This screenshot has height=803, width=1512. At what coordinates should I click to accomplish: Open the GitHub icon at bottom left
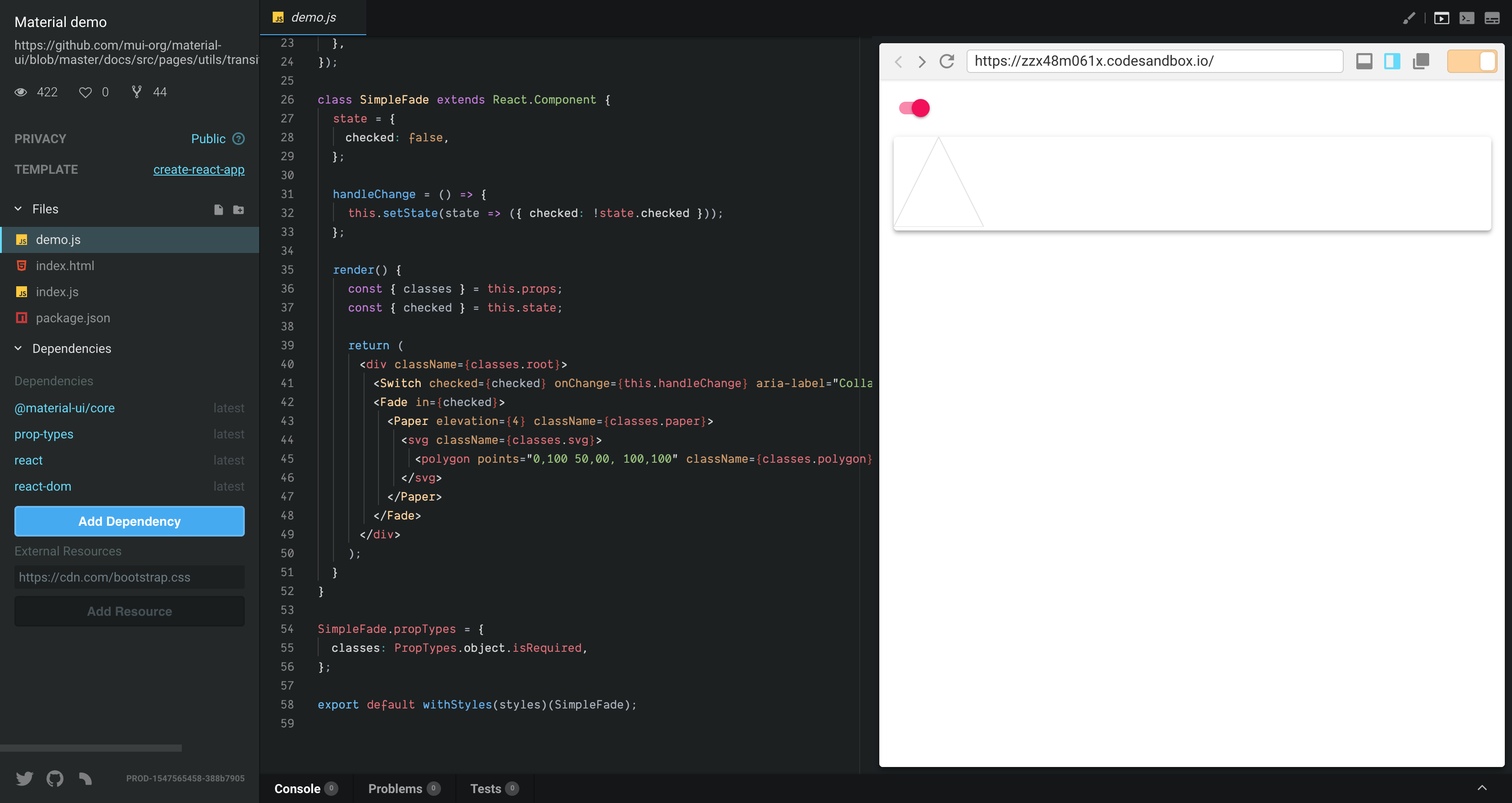[54, 778]
